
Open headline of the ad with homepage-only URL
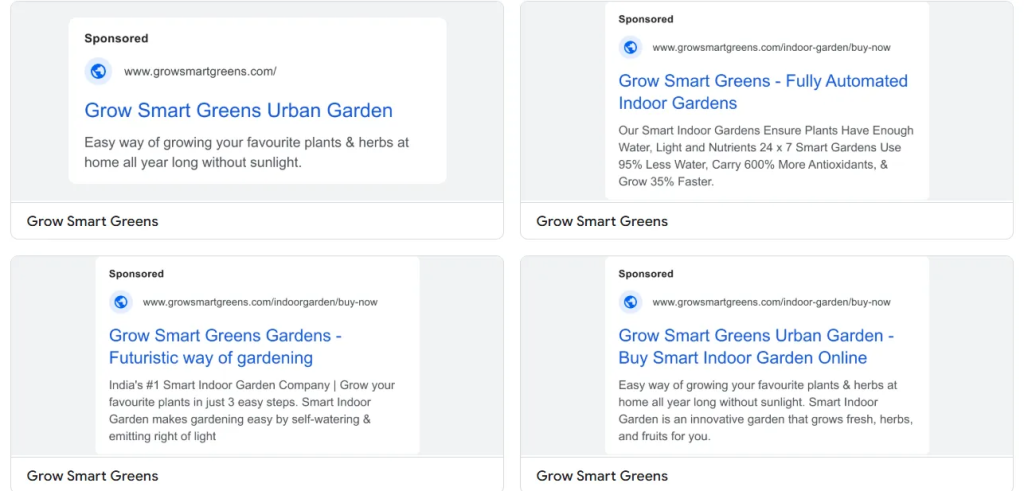[x=238, y=110]
